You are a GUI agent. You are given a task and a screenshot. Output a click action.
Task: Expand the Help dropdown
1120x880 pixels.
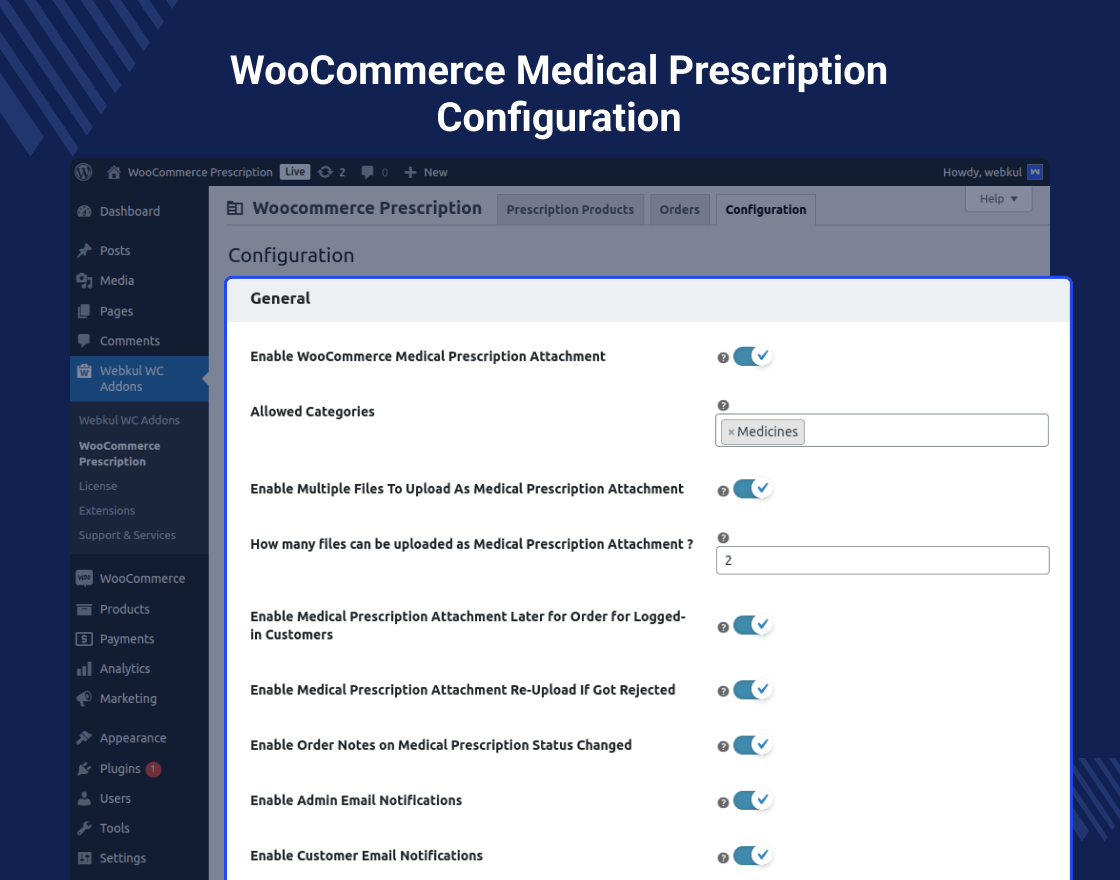998,199
